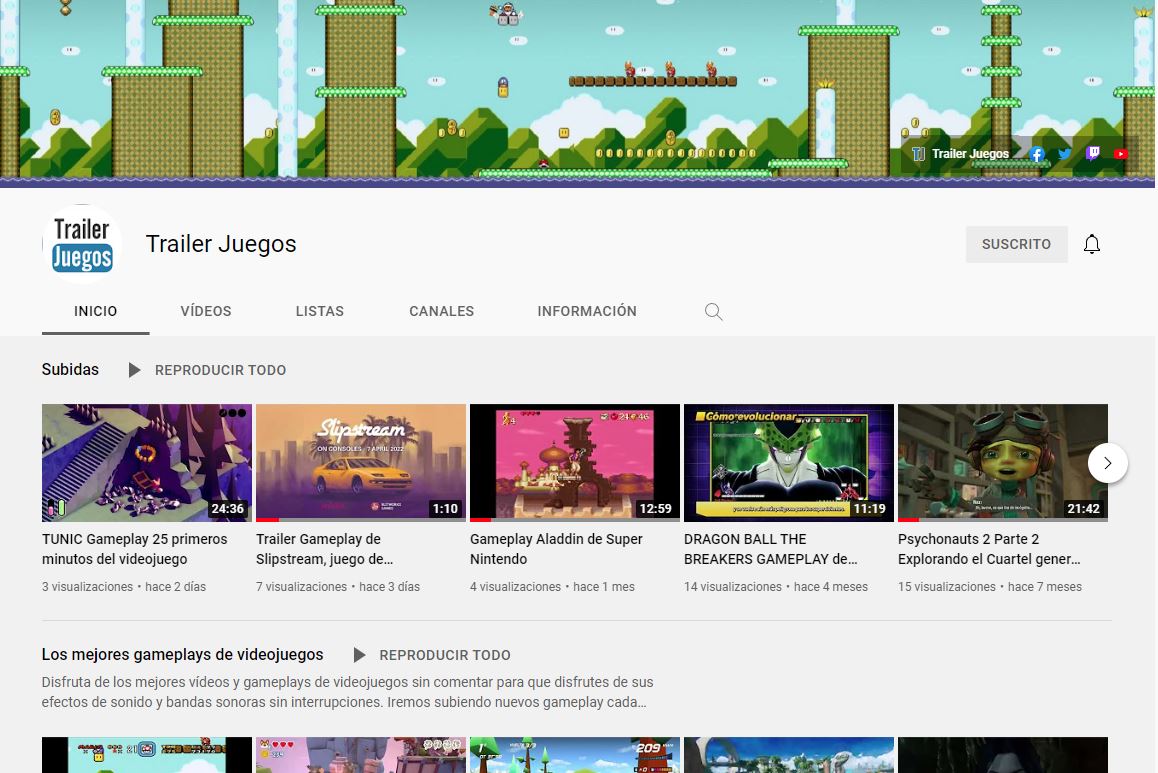The height and width of the screenshot is (773, 1158).
Task: Click the Psychonauts 2 Parte 2 title
Action: pyautogui.click(x=989, y=549)
